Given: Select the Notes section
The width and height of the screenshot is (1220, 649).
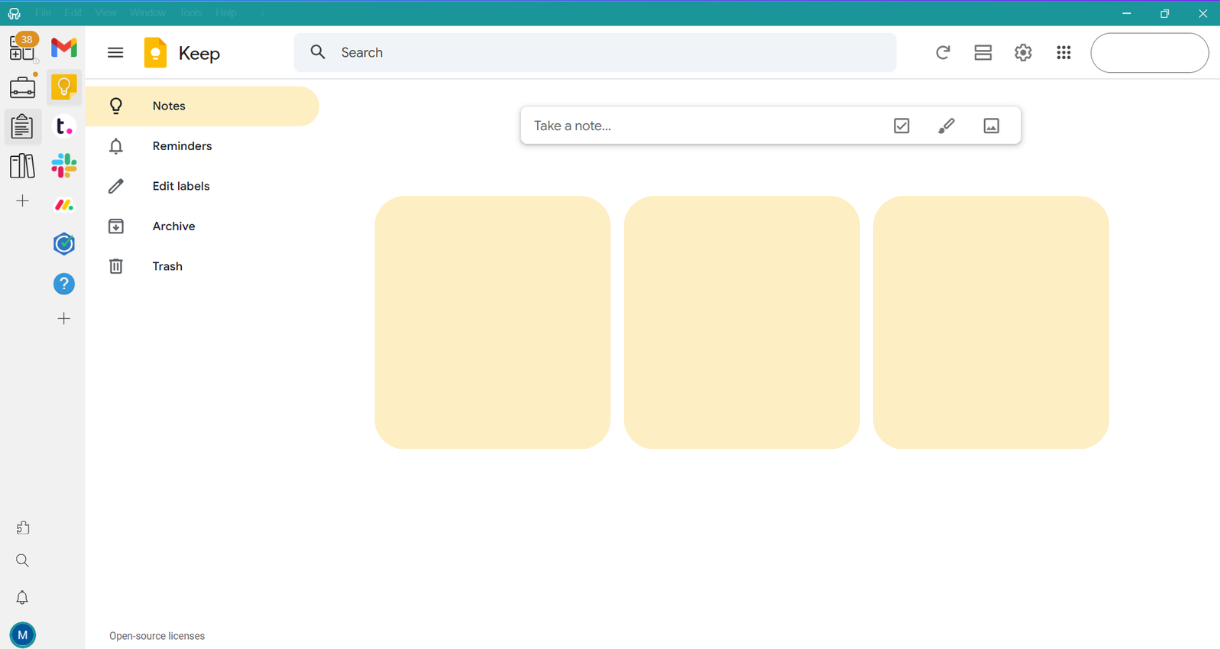Looking at the screenshot, I should tap(168, 105).
